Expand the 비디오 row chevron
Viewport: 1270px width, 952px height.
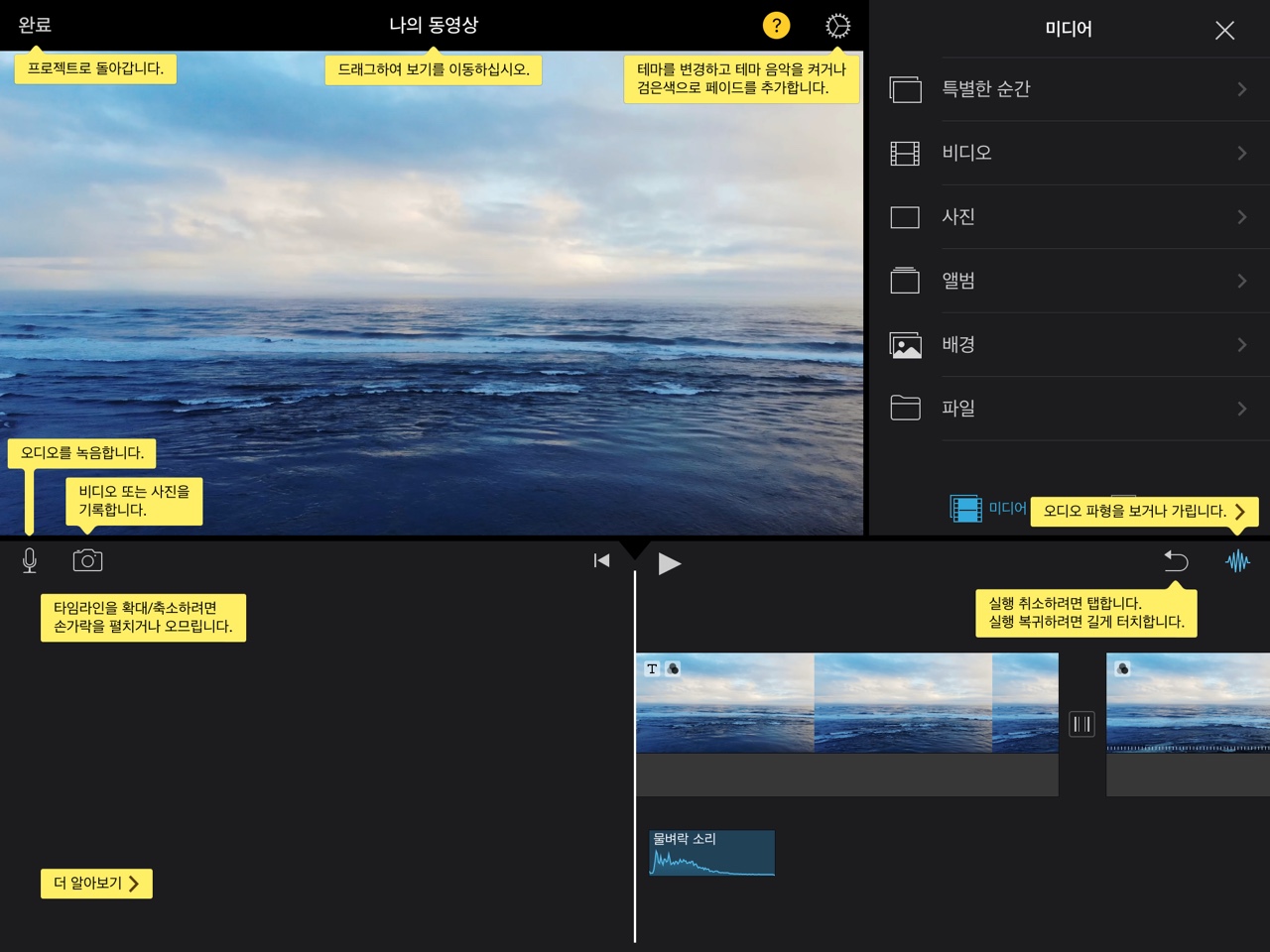[1242, 153]
